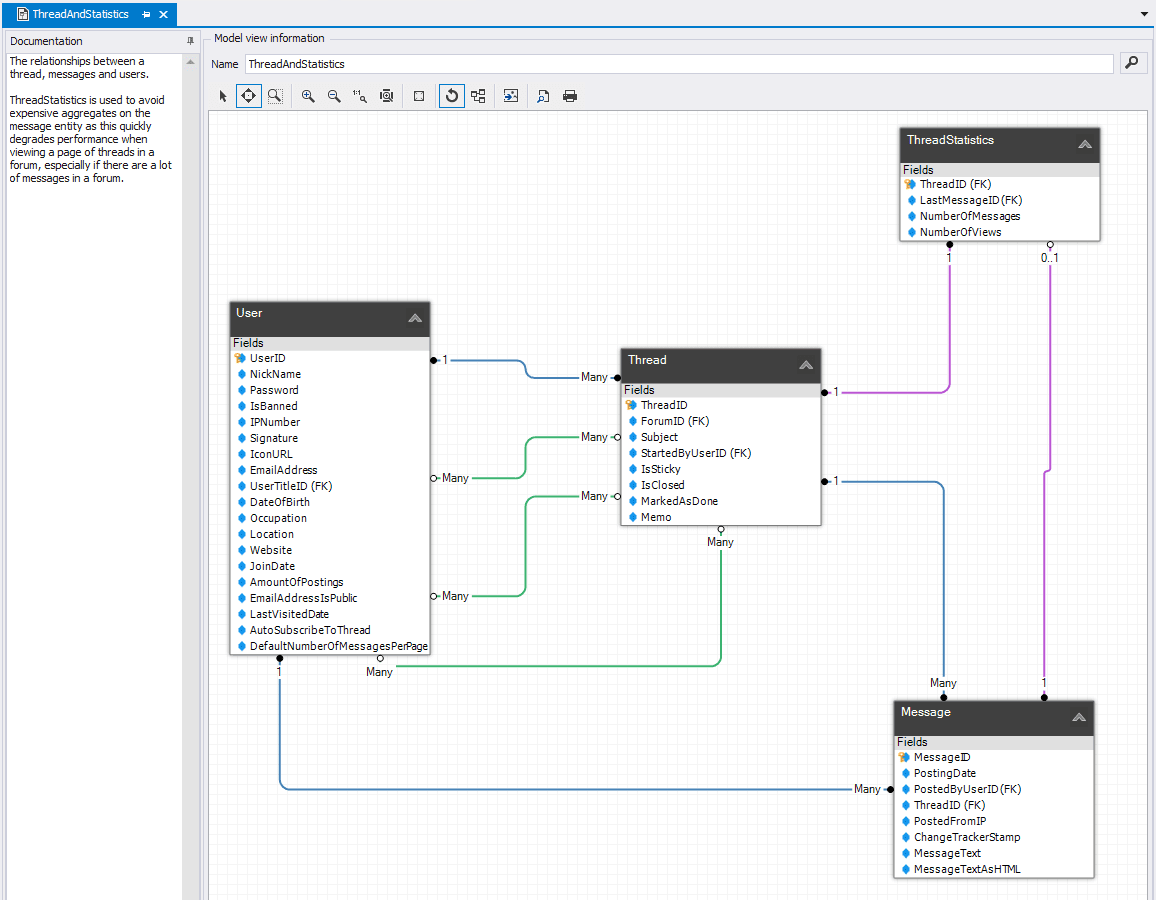
Task: Toggle the auto-refresh layout button
Action: (452, 96)
